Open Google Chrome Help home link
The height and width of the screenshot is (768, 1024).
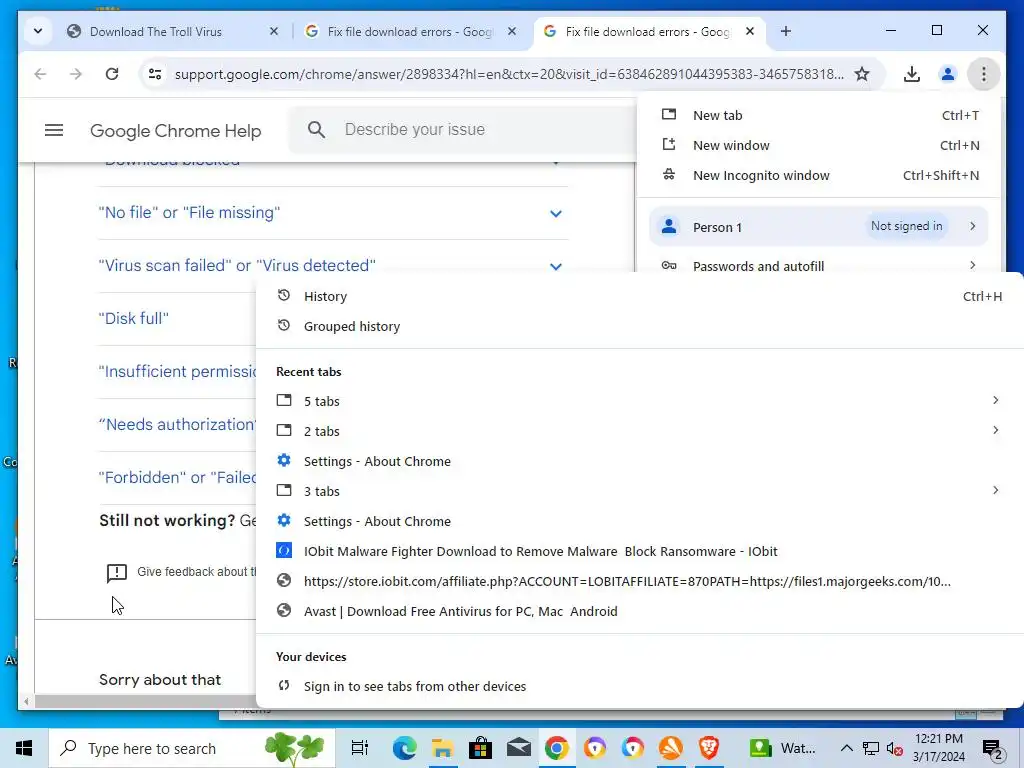tap(175, 131)
